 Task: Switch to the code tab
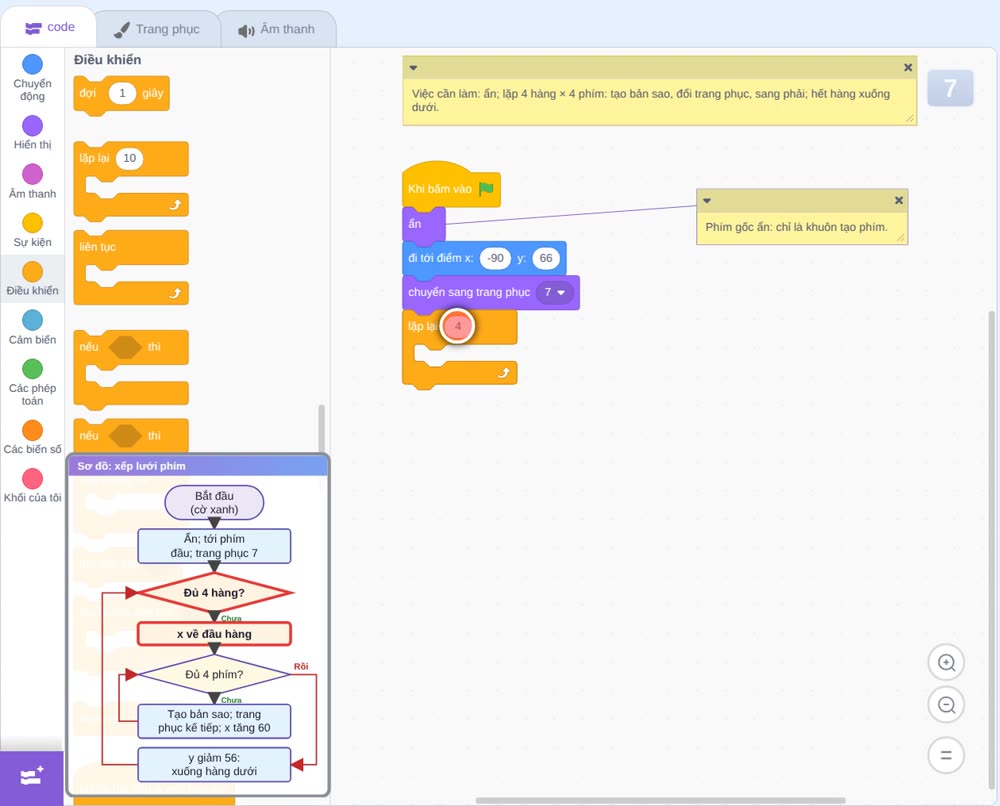click(49, 27)
